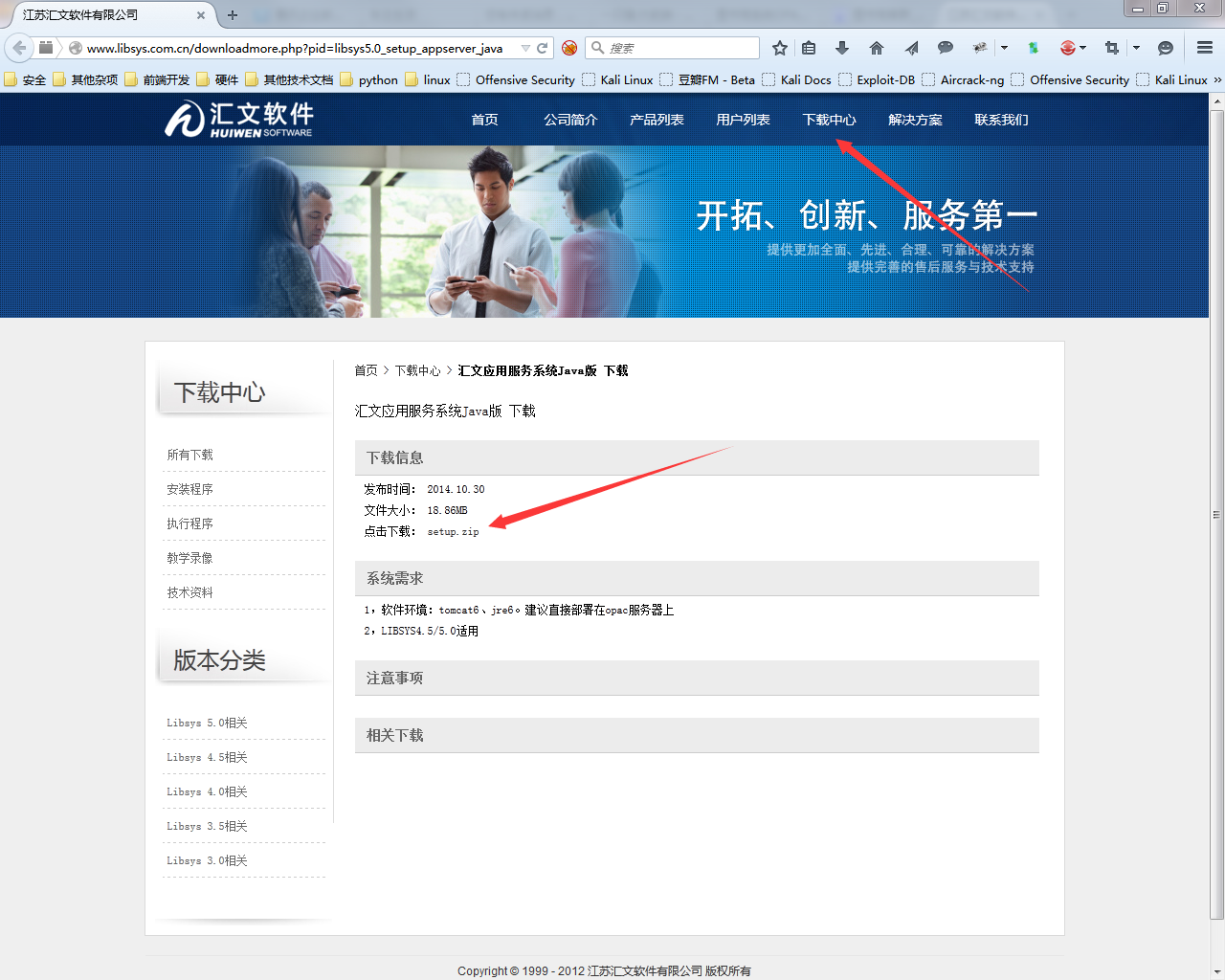Screen dimensions: 1225x980
Task: Click the Greasemonkey monkey icon
Action: 980,48
